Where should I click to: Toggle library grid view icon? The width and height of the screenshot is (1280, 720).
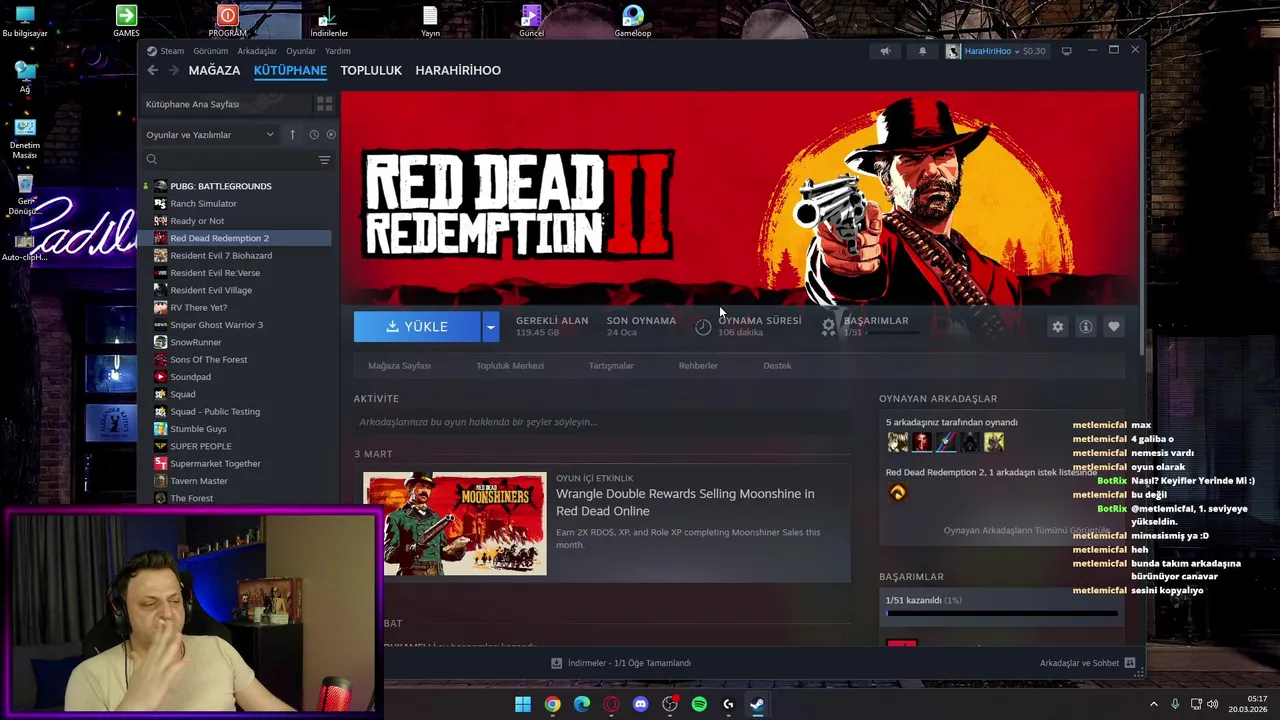(324, 104)
